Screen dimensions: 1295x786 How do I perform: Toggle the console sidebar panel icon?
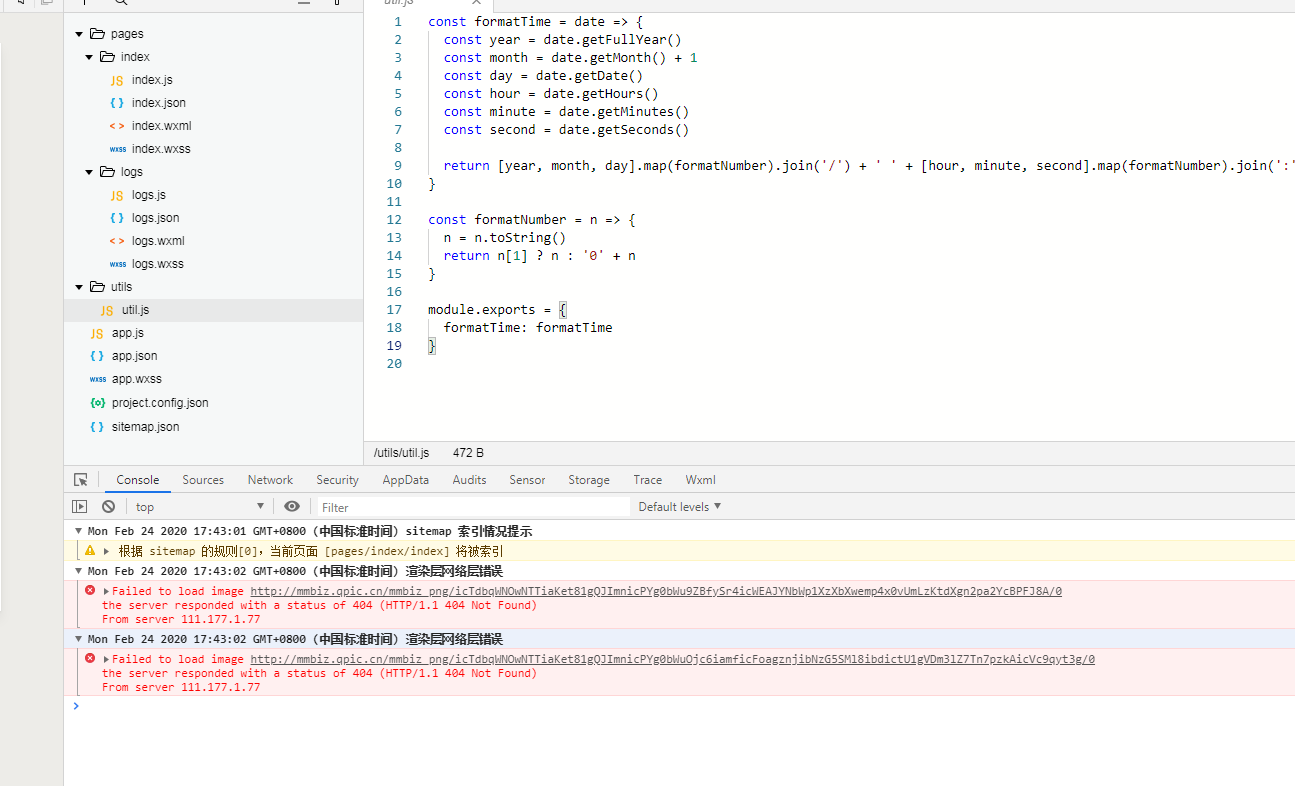pyautogui.click(x=80, y=507)
